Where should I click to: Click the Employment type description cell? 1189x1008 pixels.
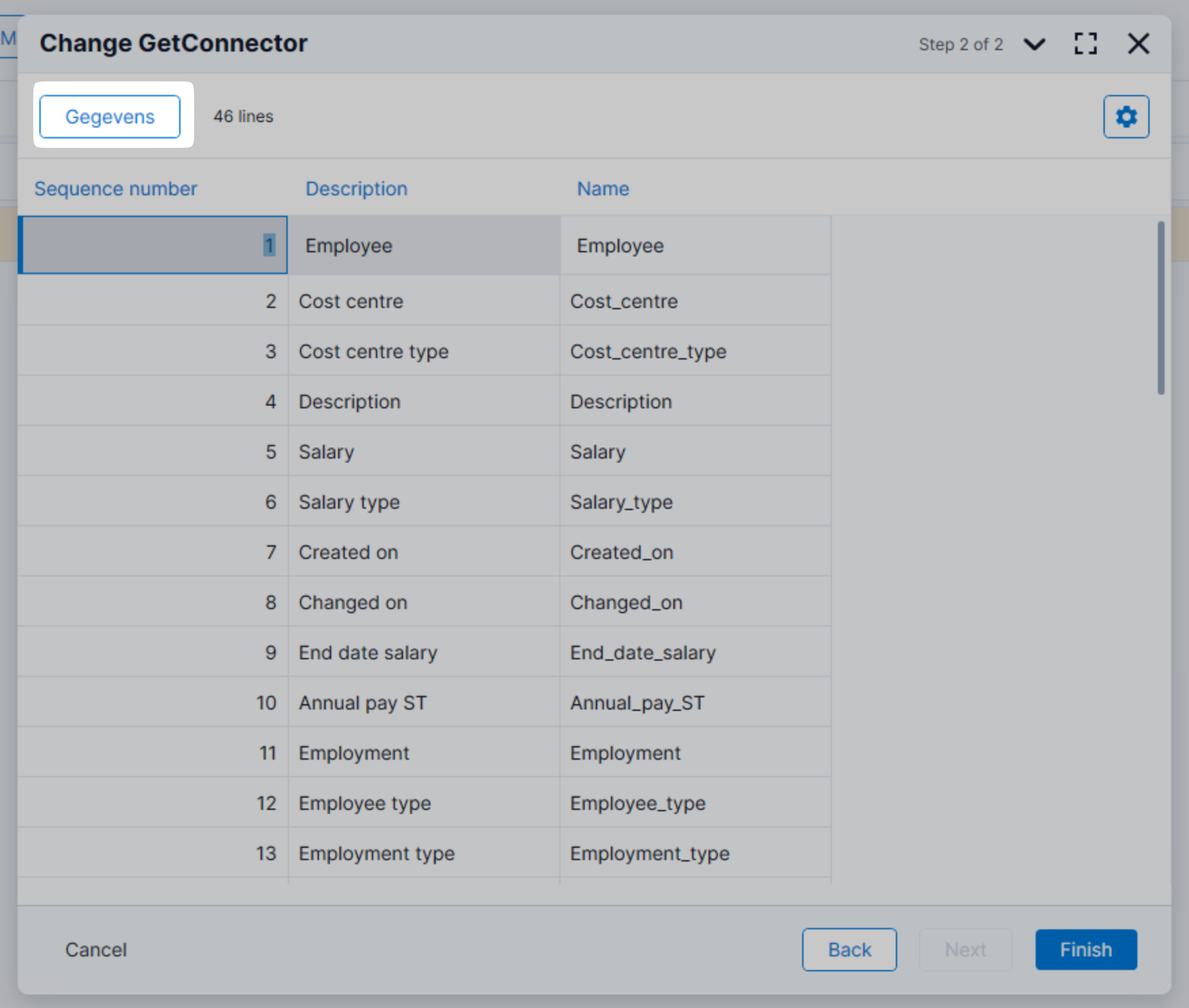pyautogui.click(x=423, y=853)
